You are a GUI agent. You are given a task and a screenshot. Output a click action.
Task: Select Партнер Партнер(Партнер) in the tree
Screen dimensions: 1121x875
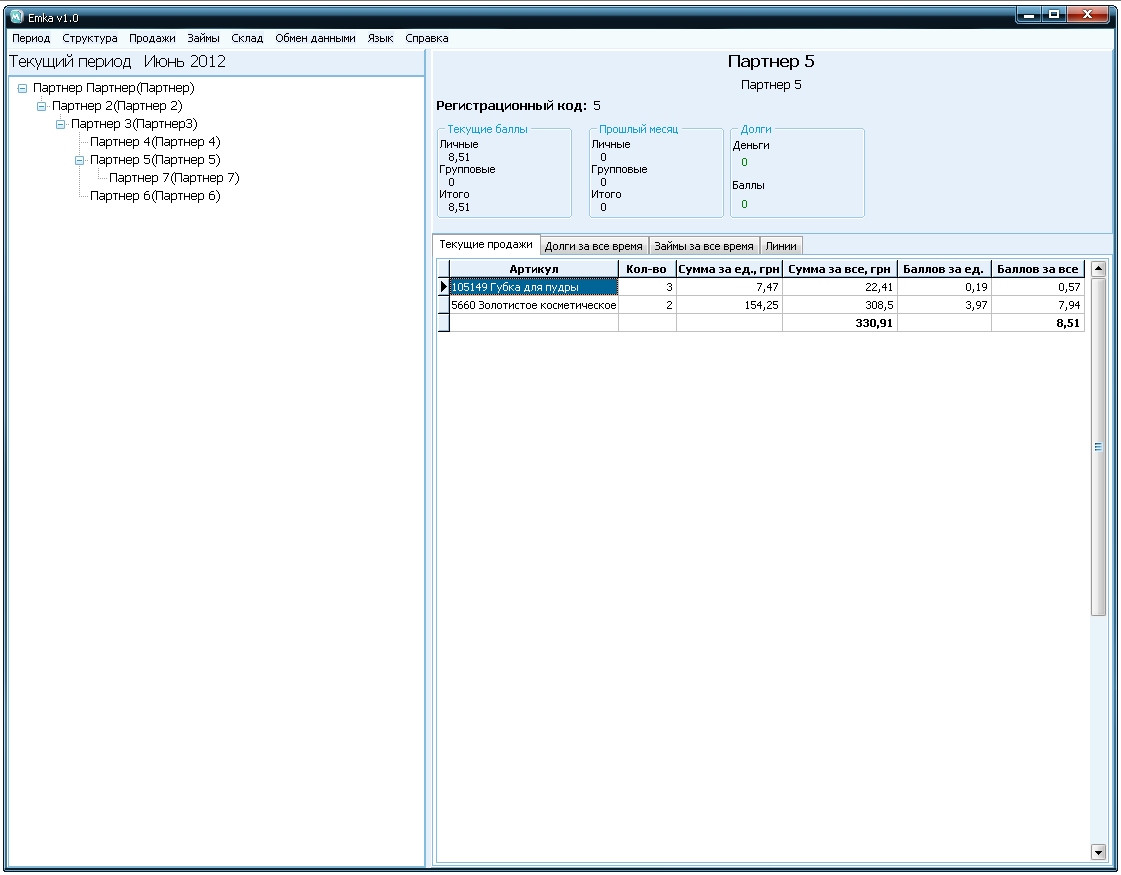pos(114,88)
